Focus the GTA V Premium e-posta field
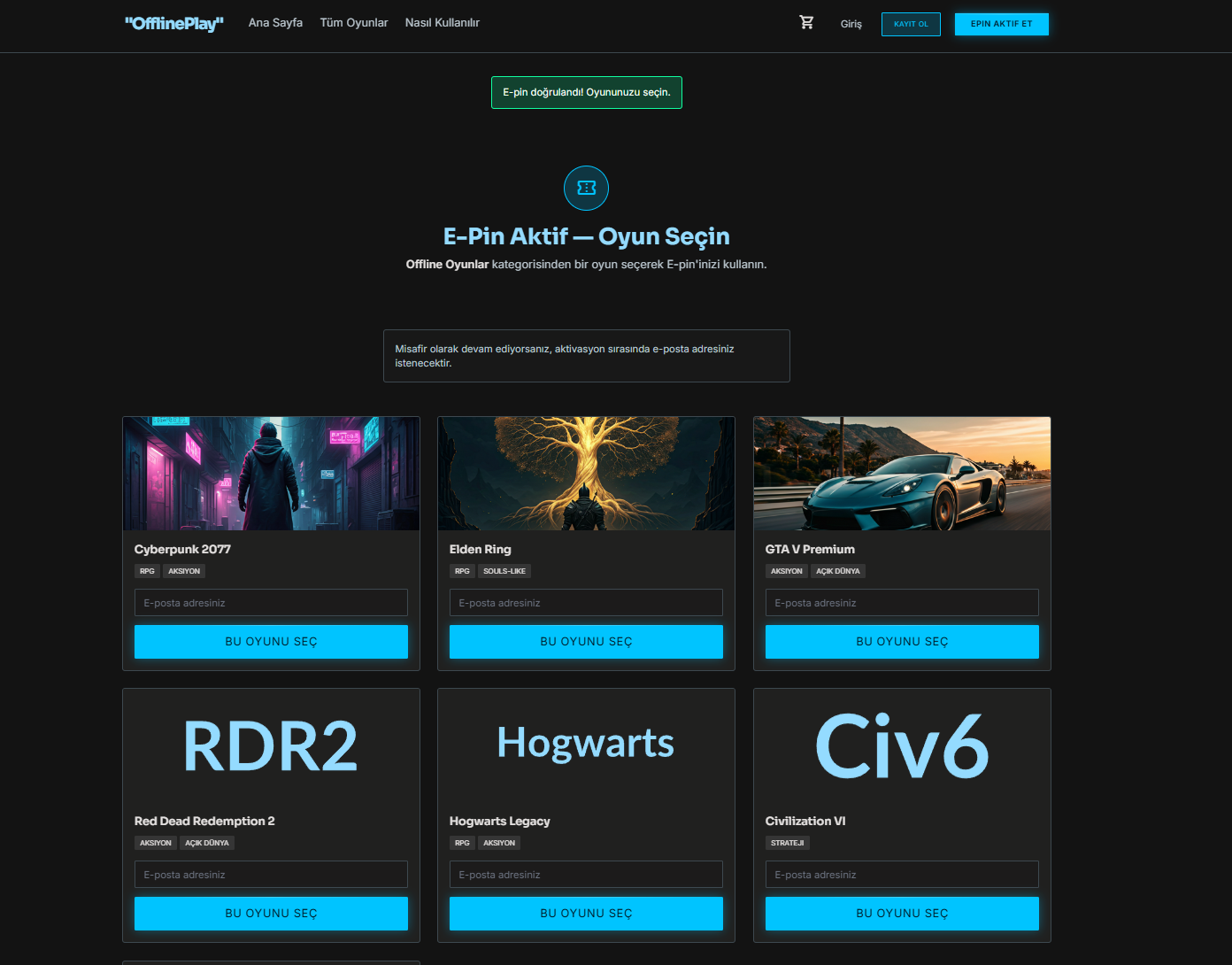The width and height of the screenshot is (1232, 965). [902, 603]
